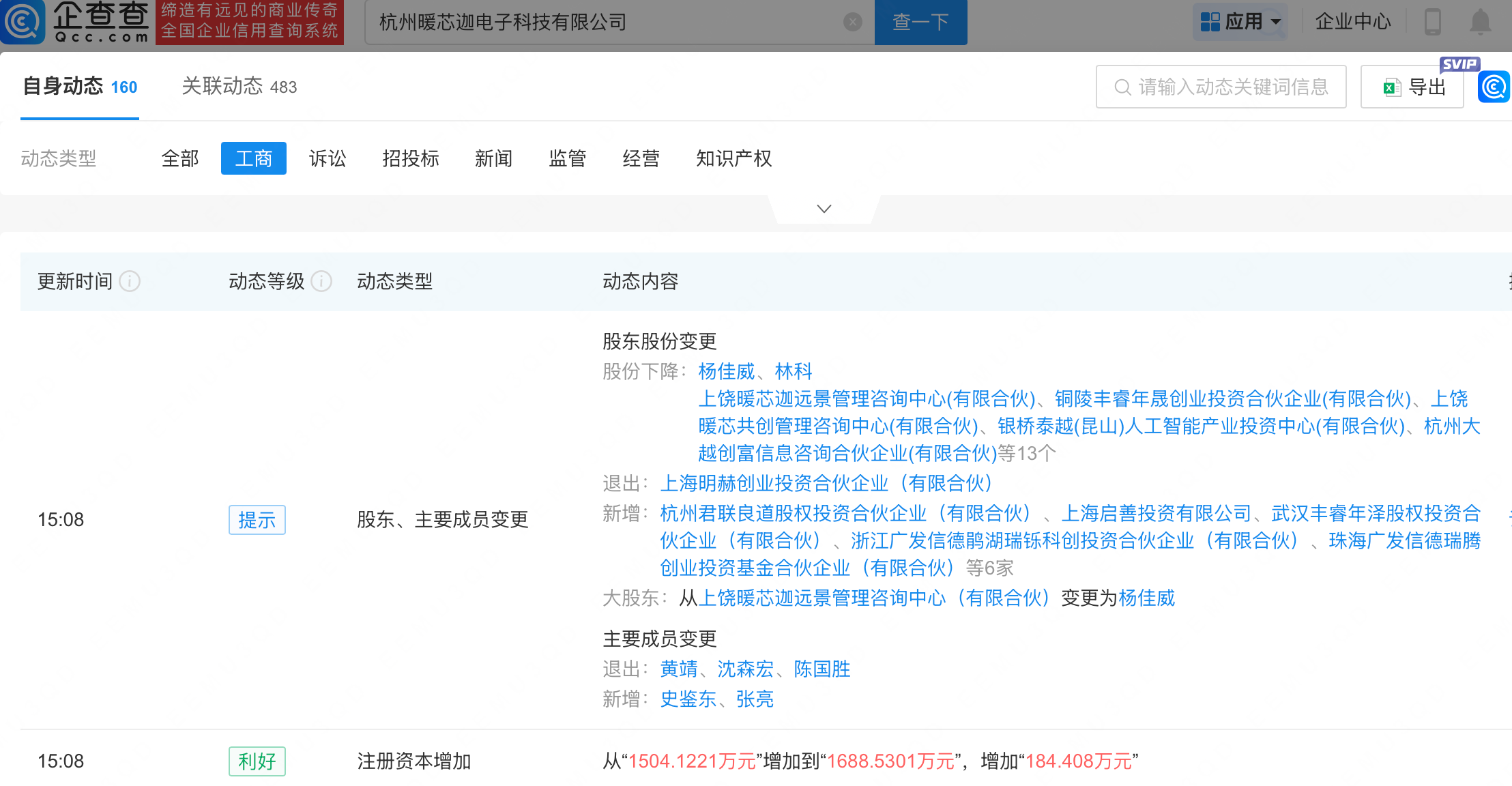Open new member 张亮 link
Image resolution: width=1512 pixels, height=786 pixels.
[x=755, y=699]
